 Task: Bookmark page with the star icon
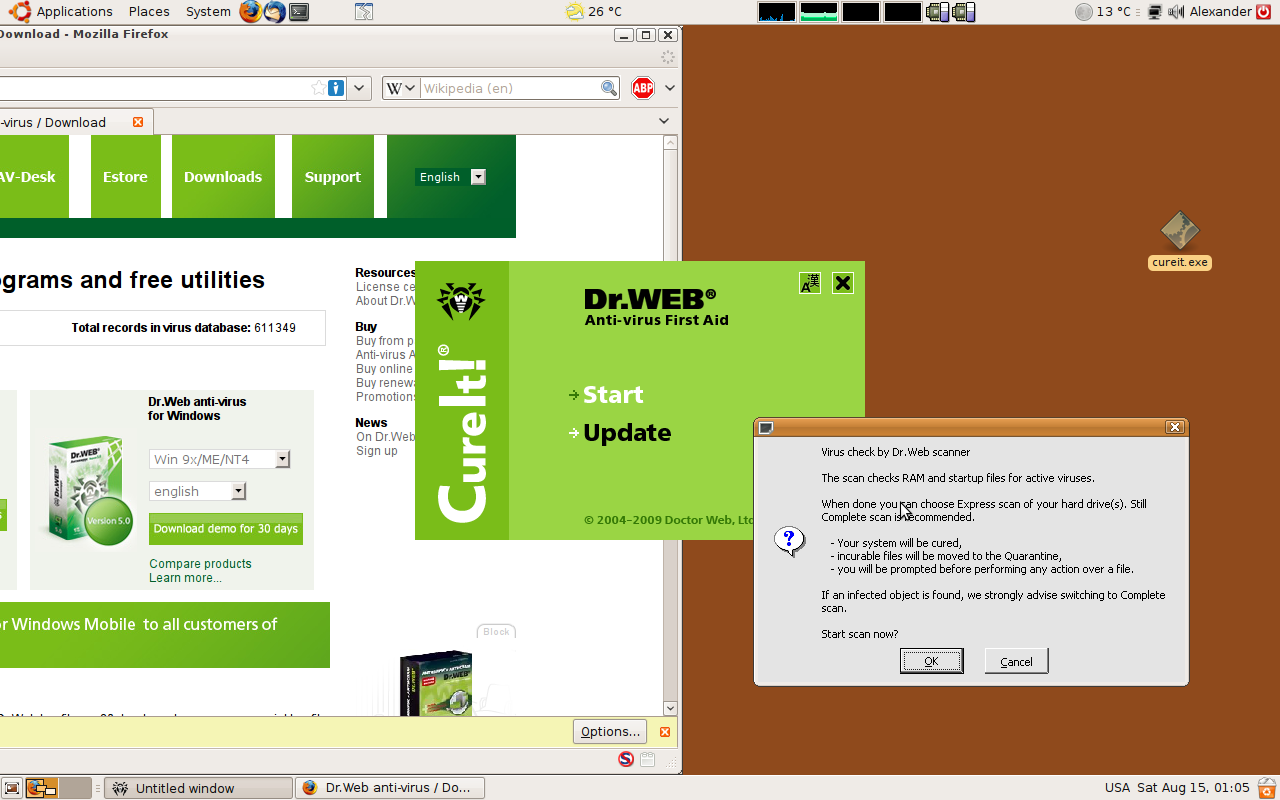[x=318, y=88]
